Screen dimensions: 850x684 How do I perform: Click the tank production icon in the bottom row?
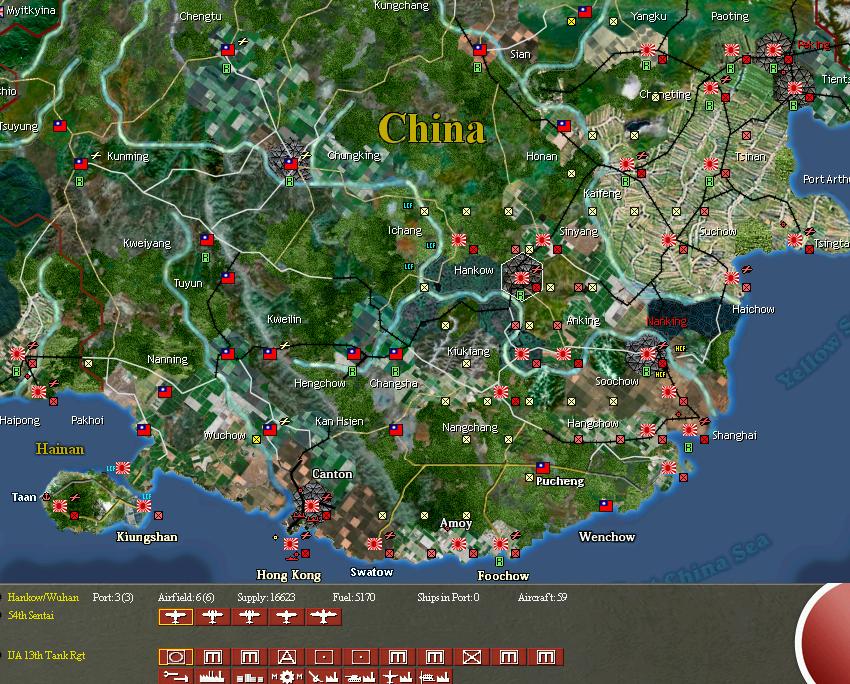click(358, 674)
